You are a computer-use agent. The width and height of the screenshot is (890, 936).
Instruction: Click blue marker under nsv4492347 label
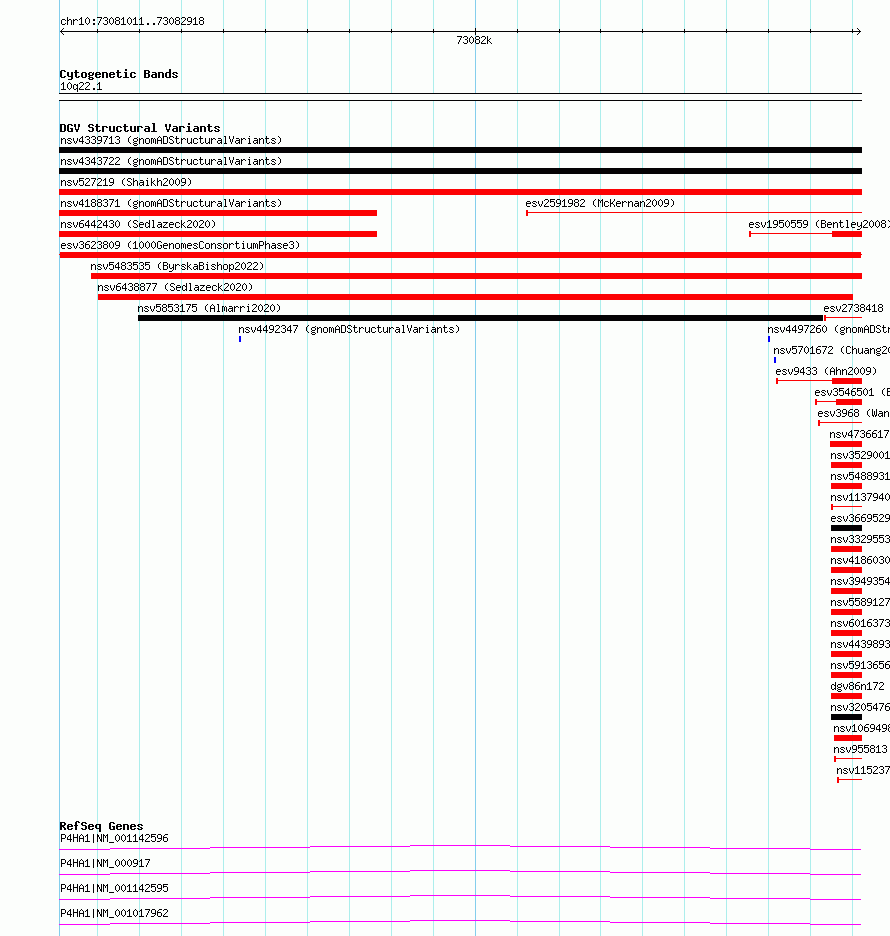click(x=240, y=339)
